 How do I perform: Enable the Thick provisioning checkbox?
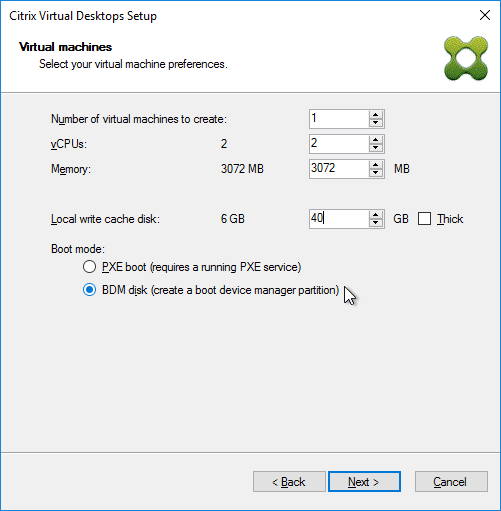[x=424, y=219]
